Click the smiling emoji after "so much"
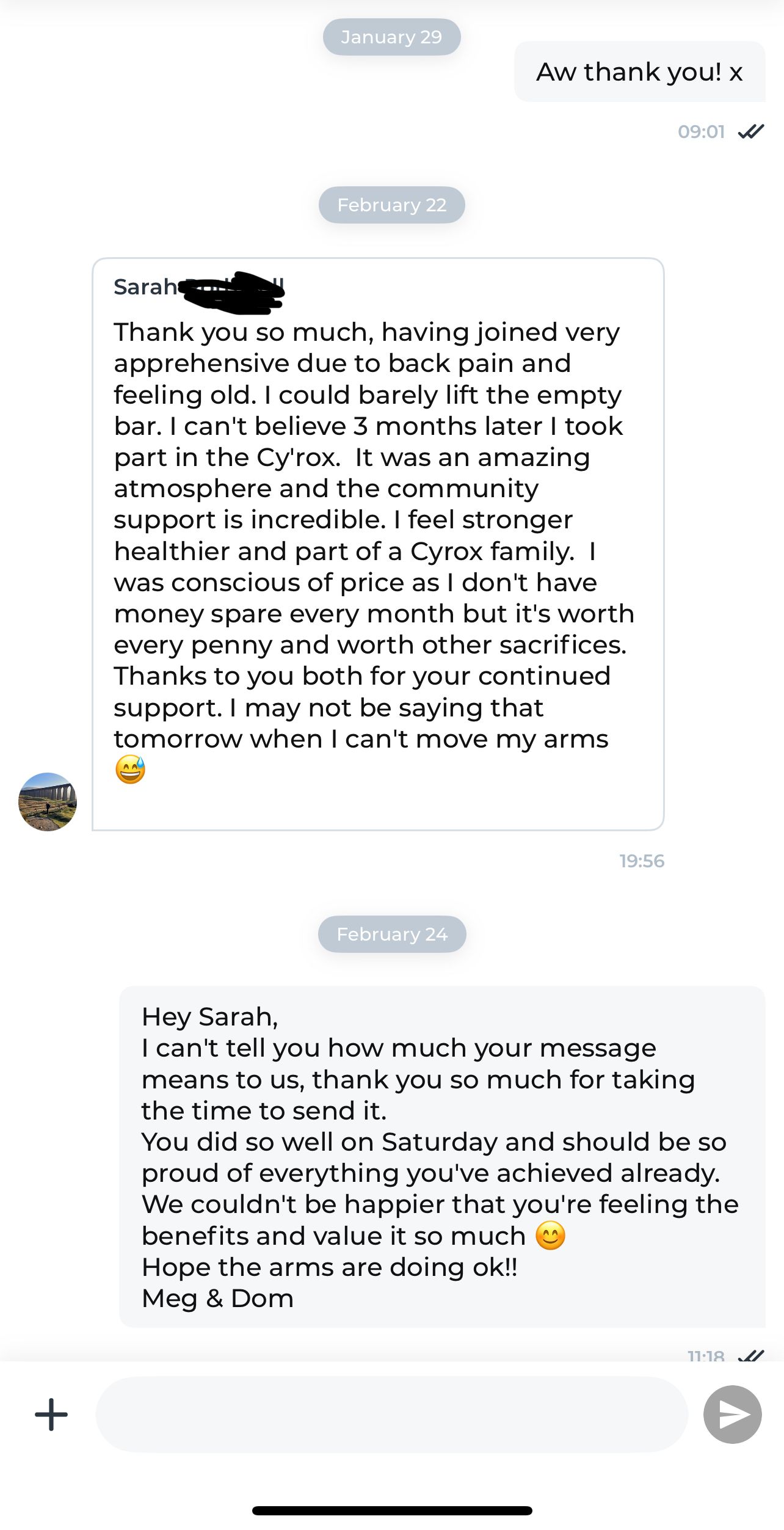The width and height of the screenshot is (784, 1530). [x=550, y=1236]
